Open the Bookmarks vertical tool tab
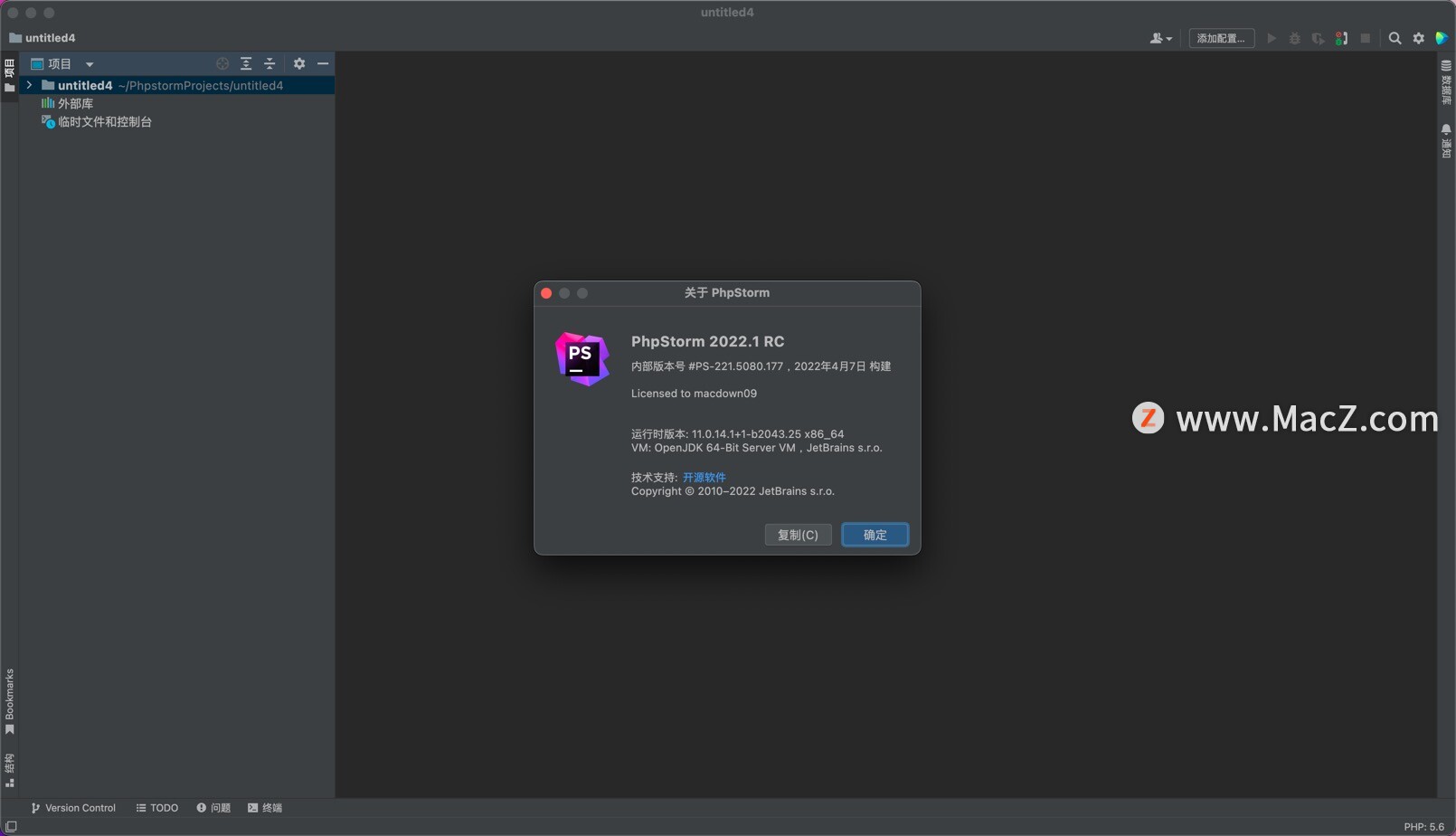The height and width of the screenshot is (836, 1456). click(9, 702)
